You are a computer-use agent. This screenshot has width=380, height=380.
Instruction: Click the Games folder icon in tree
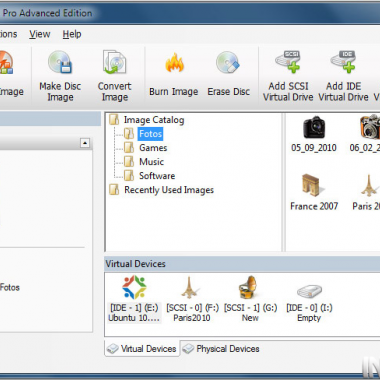tap(129, 148)
